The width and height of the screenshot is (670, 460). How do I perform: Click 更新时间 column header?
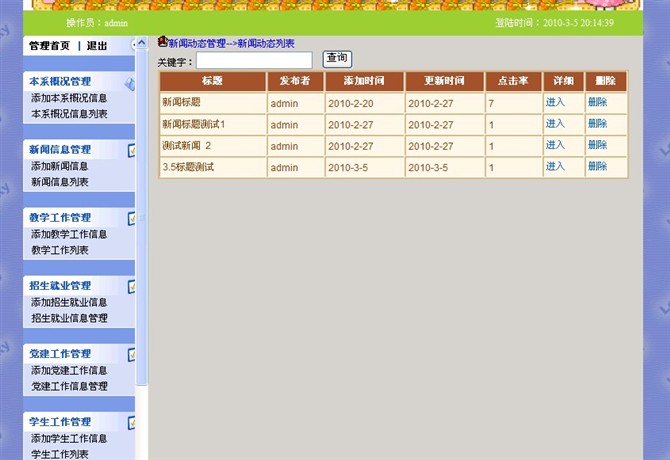point(444,81)
